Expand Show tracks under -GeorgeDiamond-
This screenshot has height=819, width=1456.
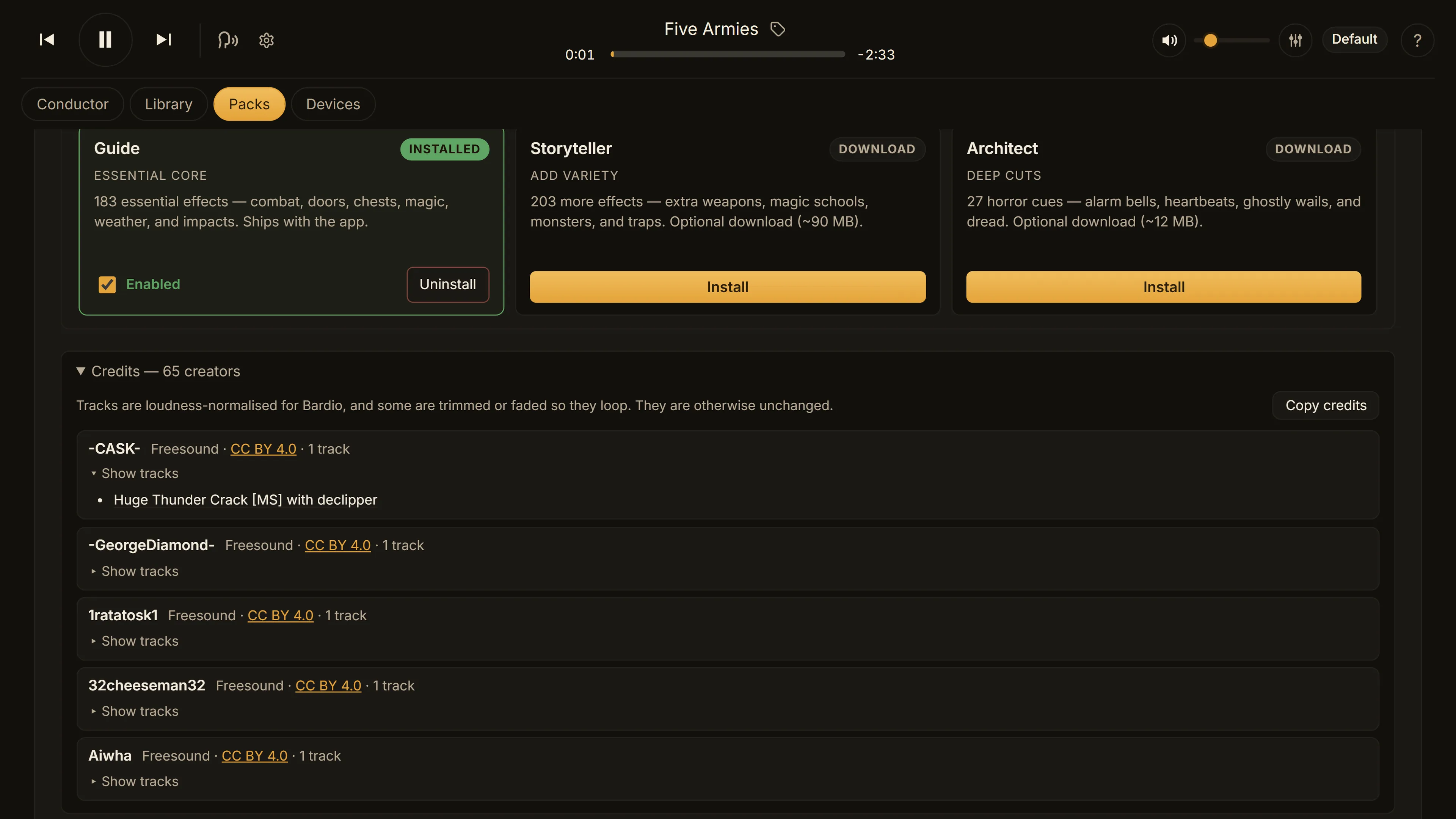tap(135, 571)
